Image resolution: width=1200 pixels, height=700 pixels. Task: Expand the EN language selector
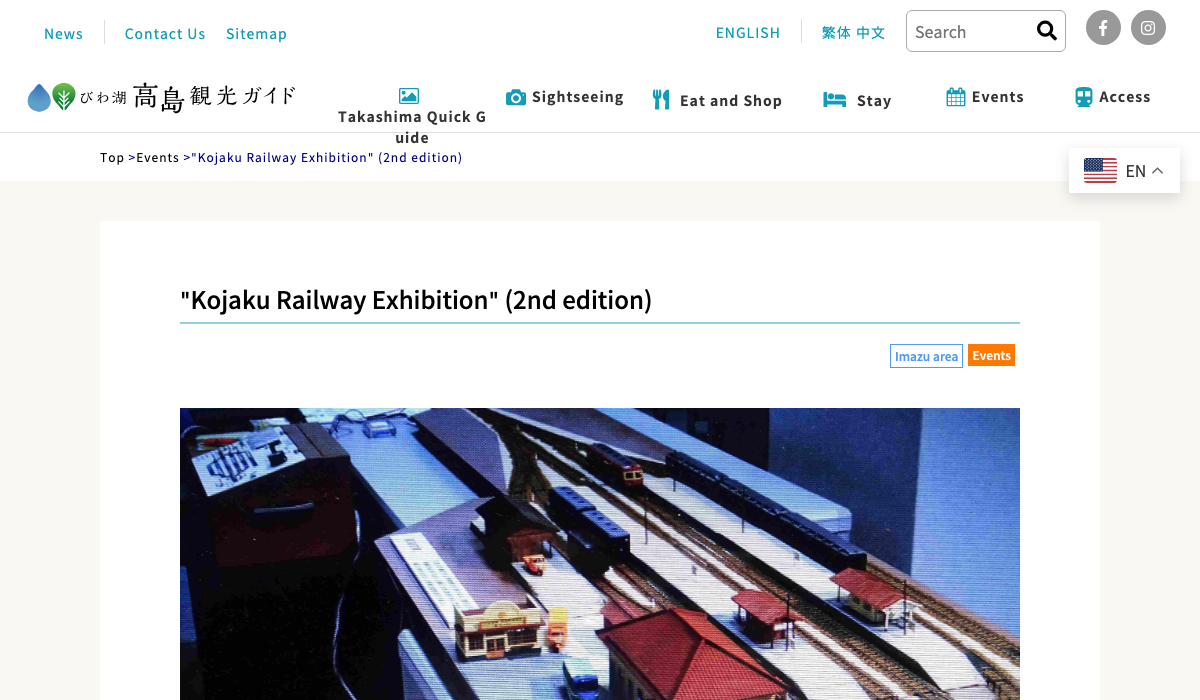1124,171
